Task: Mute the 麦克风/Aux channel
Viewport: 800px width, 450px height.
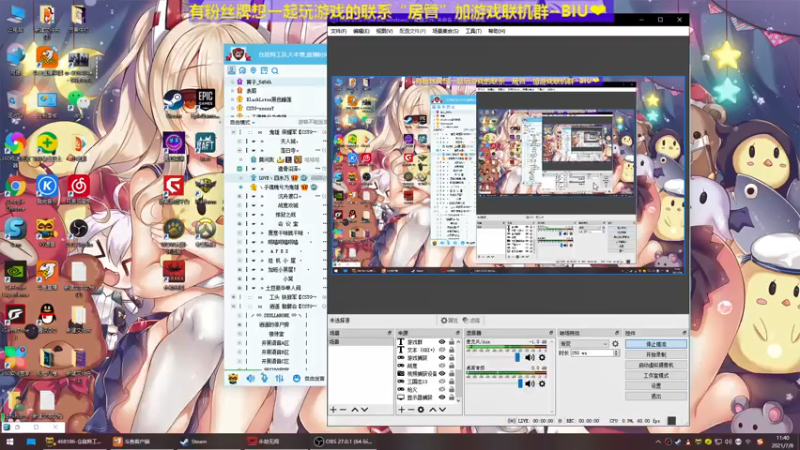Action: [x=530, y=358]
